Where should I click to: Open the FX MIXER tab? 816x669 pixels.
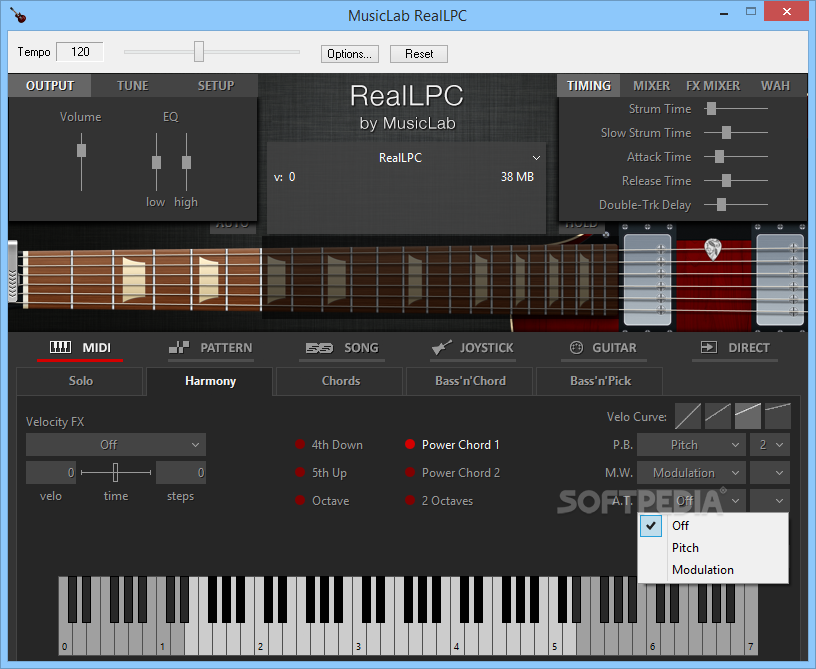click(x=713, y=86)
